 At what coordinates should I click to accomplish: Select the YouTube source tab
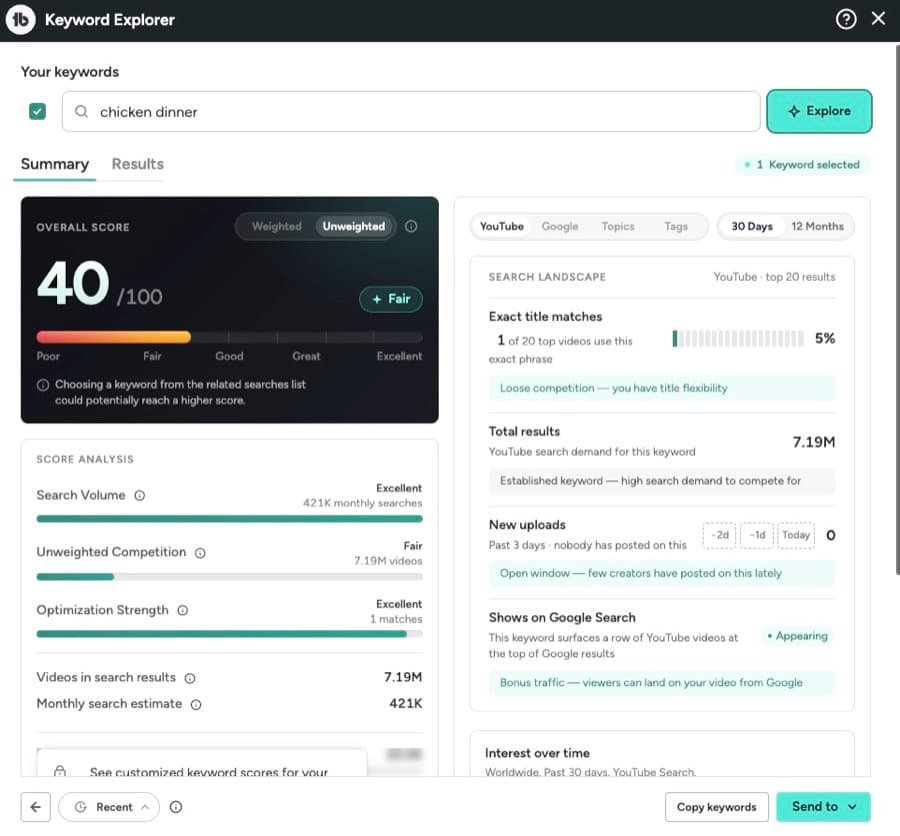pyautogui.click(x=502, y=226)
